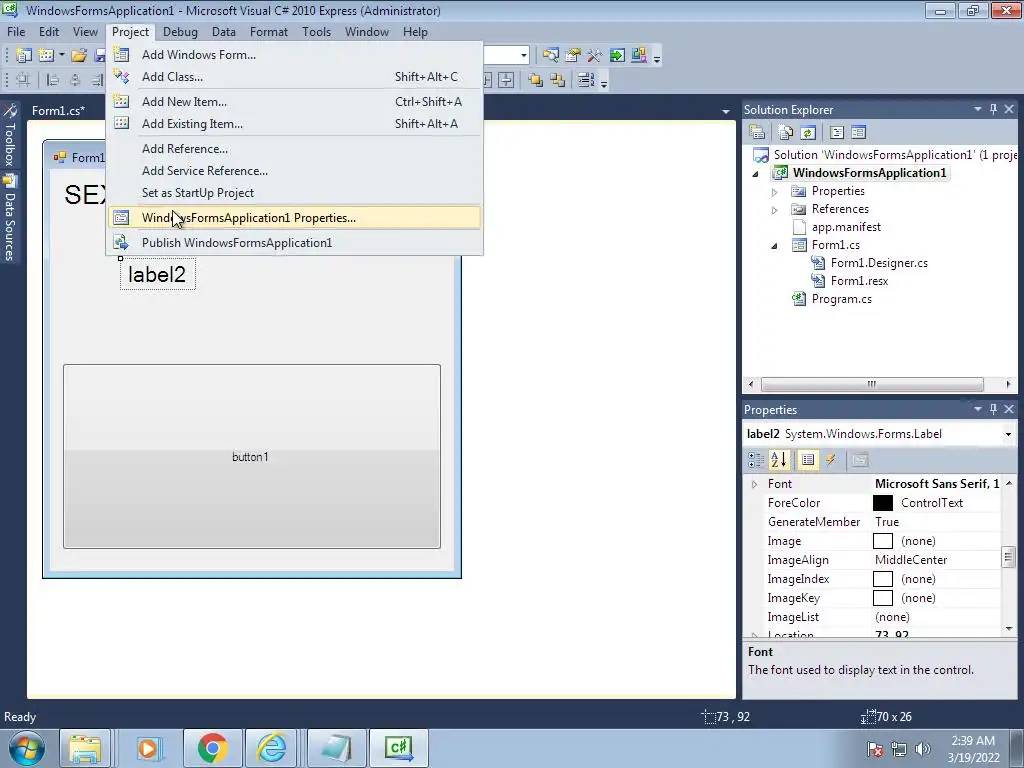Open Properties window options dropdown arrow
This screenshot has width=1024, height=768.
pyautogui.click(x=978, y=409)
